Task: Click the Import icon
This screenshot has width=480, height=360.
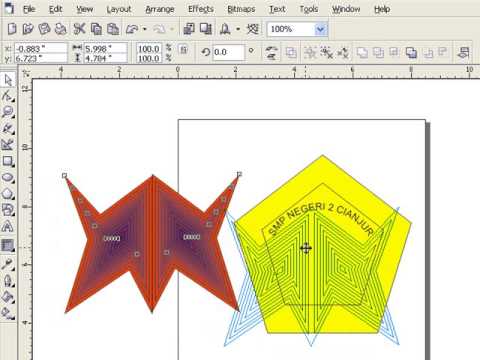Action: (x=189, y=29)
